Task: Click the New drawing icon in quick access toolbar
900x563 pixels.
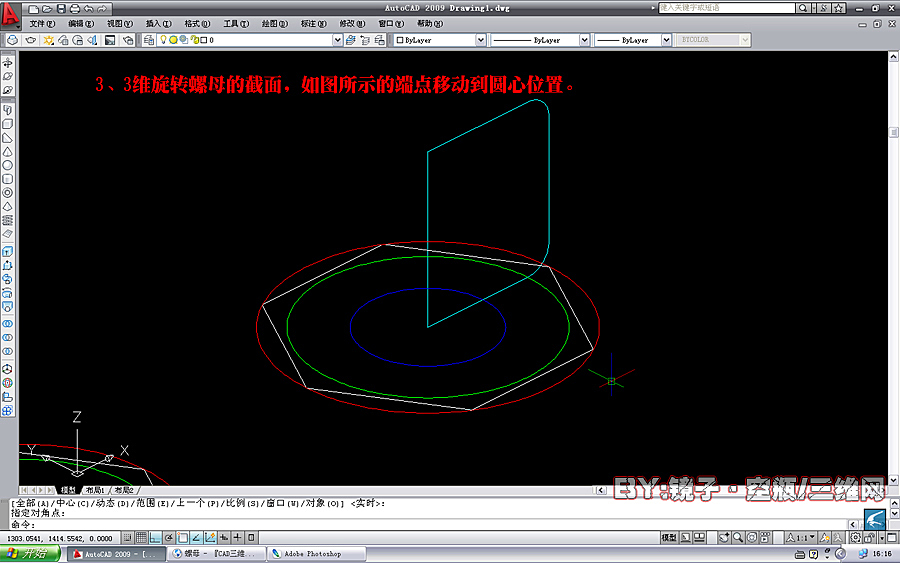Action: click(x=33, y=9)
